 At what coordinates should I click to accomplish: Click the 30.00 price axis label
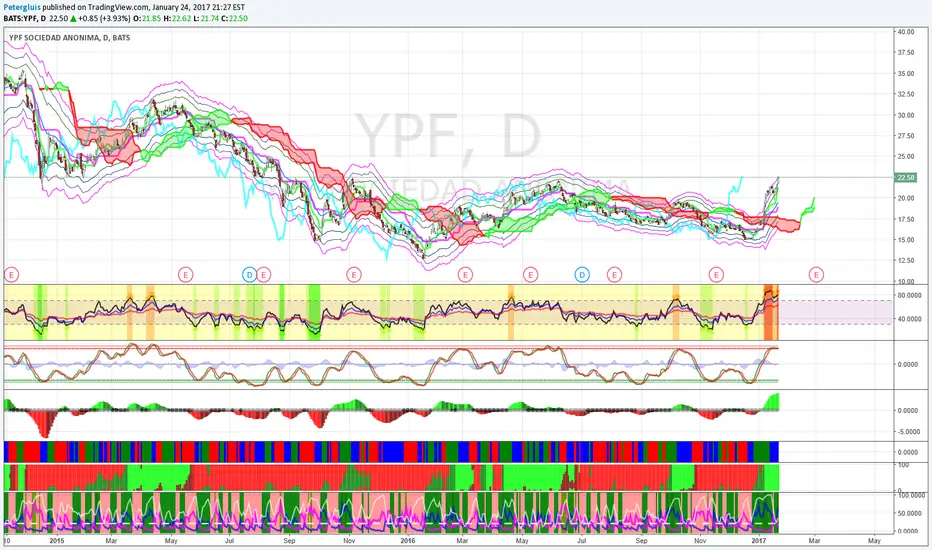tap(906, 115)
